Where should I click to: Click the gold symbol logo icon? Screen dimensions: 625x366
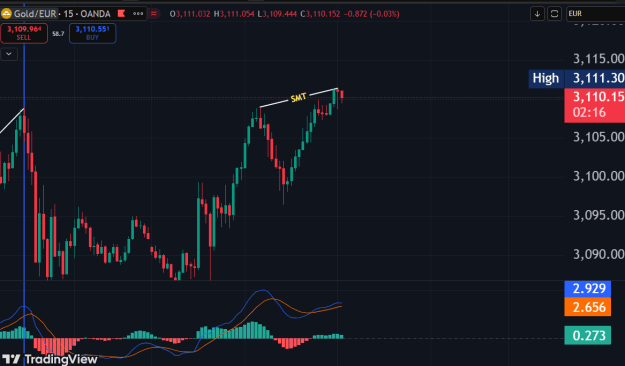[6, 14]
